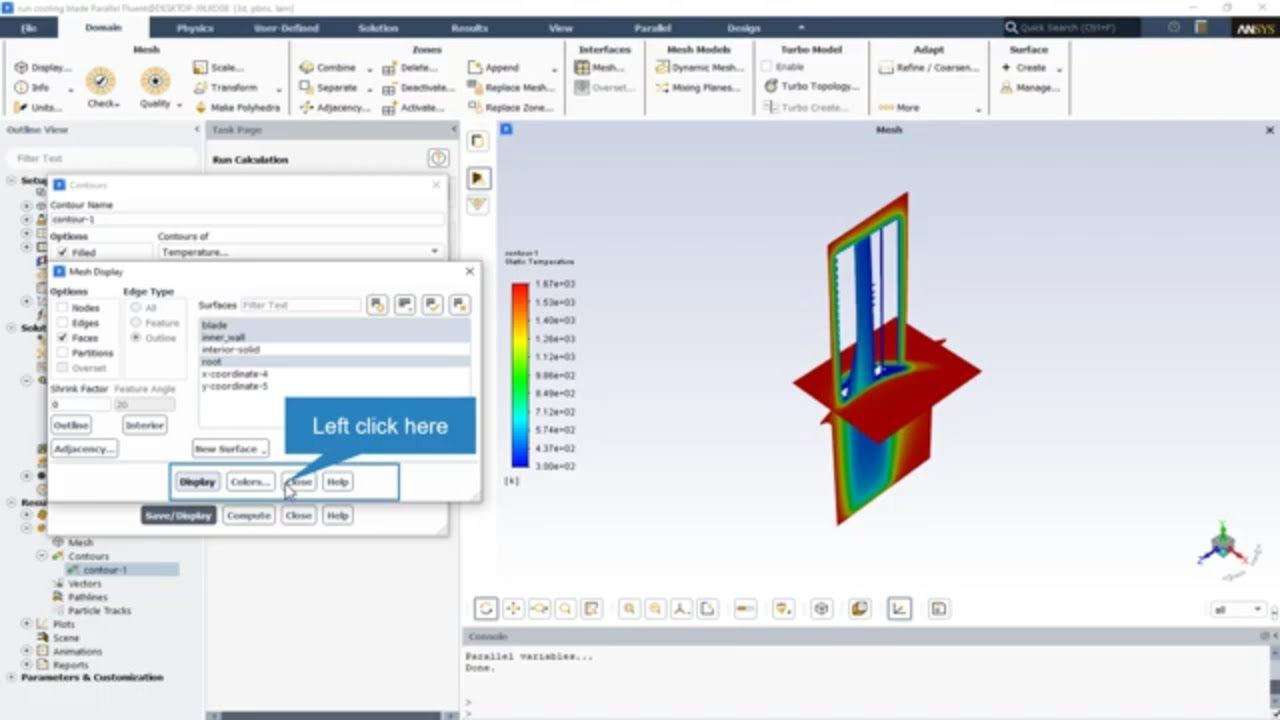This screenshot has height=720, width=1280.
Task: Click Compute in Contours dialog
Action: 249,515
